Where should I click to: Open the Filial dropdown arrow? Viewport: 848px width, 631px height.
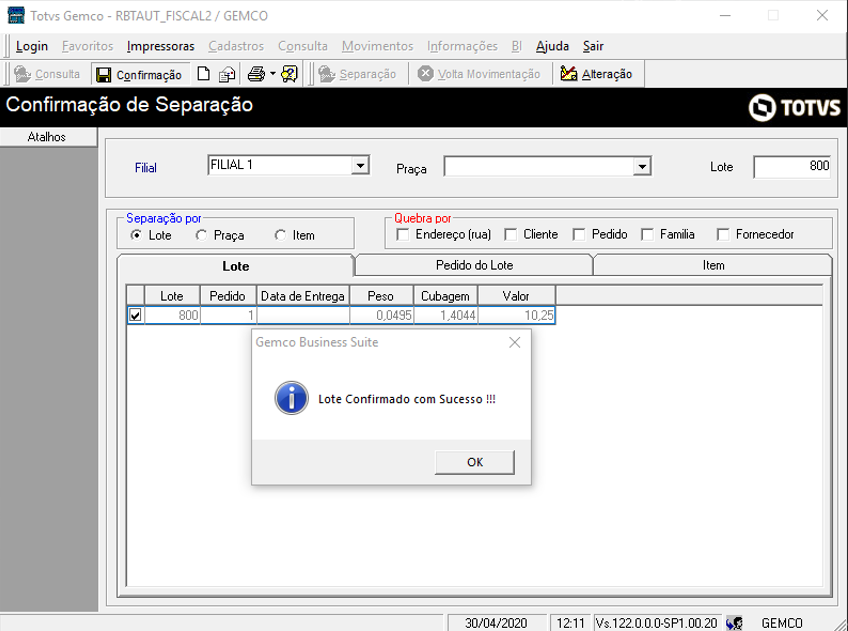point(360,165)
